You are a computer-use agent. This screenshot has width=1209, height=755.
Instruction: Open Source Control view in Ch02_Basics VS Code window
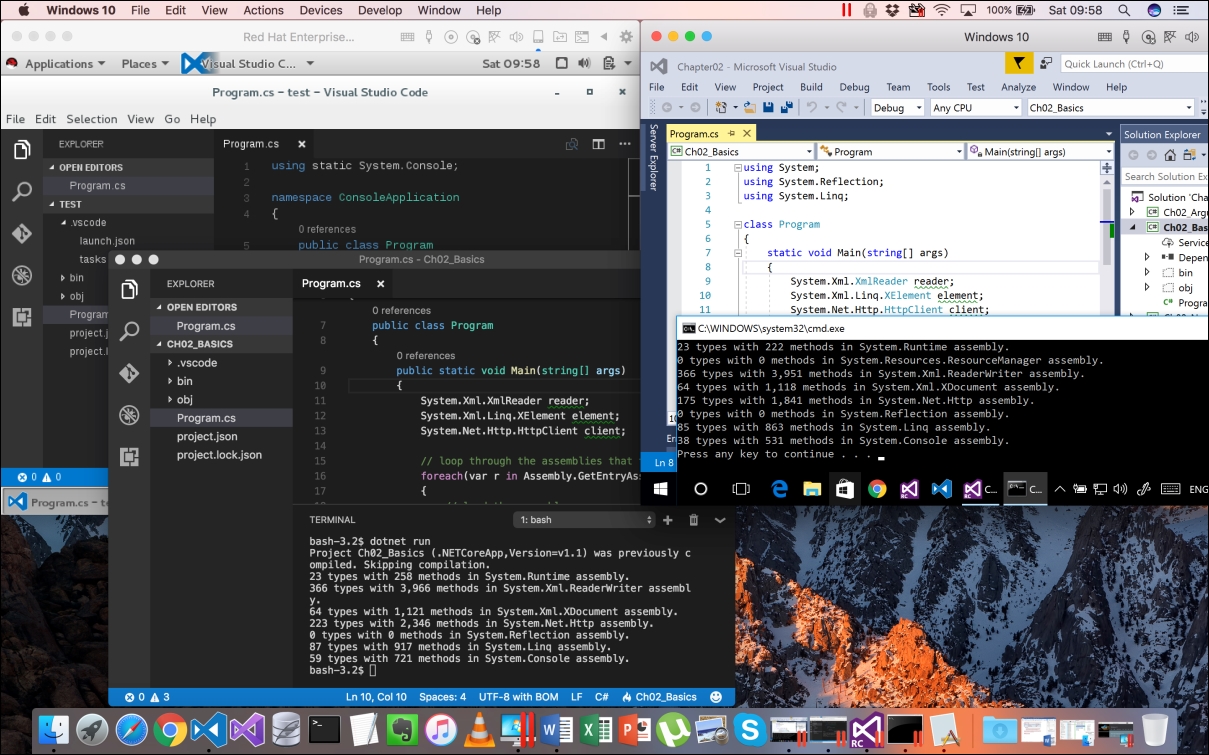click(x=129, y=373)
